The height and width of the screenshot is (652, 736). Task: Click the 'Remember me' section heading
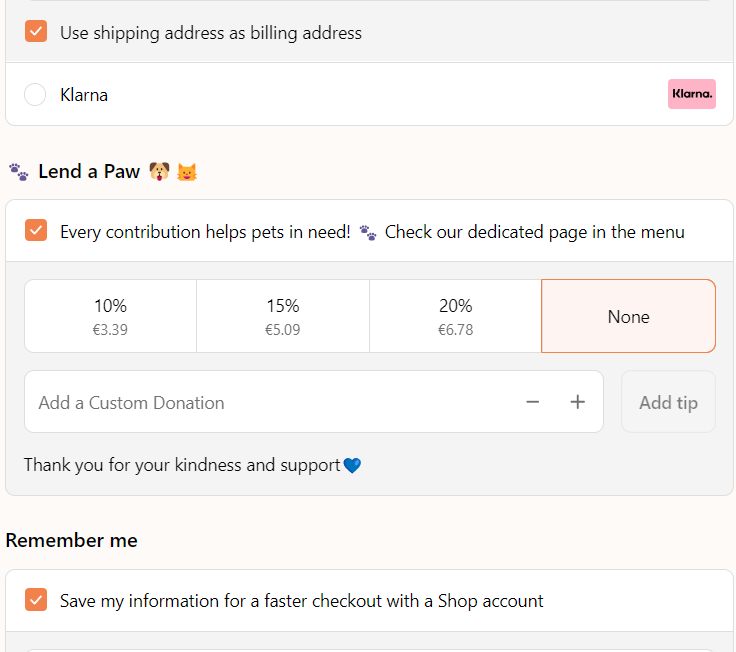(x=72, y=540)
